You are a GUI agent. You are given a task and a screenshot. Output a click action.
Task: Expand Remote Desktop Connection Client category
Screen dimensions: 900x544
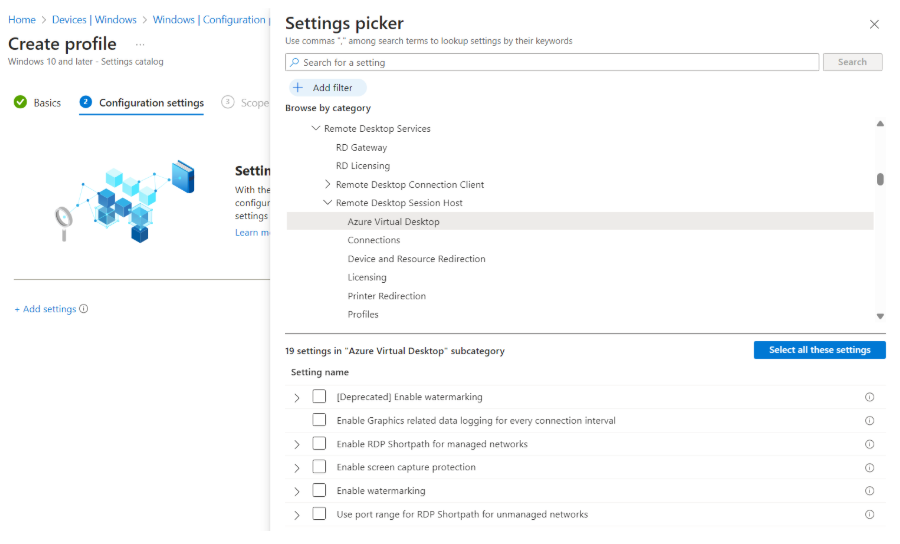328,185
